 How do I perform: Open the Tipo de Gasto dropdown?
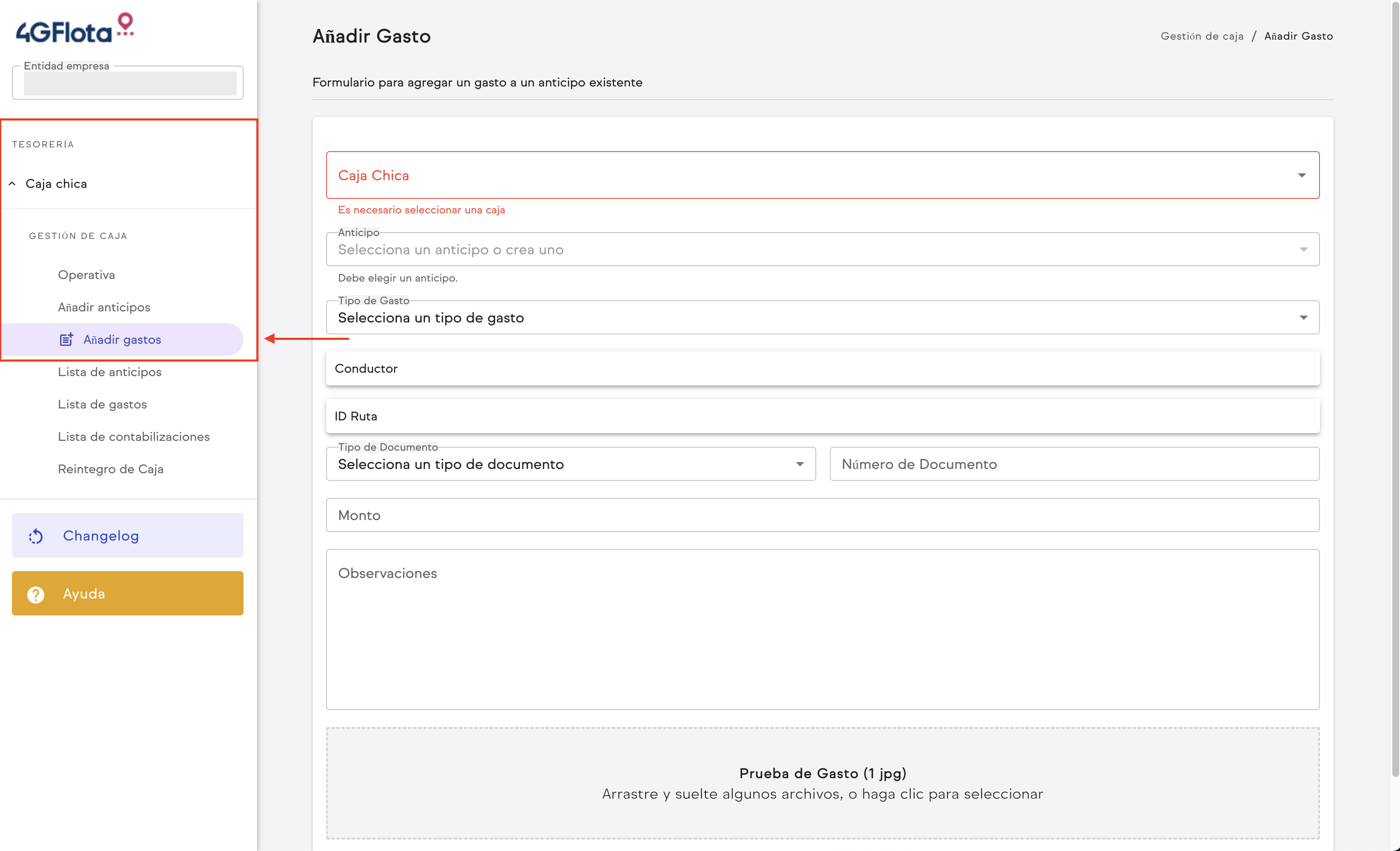(822, 318)
